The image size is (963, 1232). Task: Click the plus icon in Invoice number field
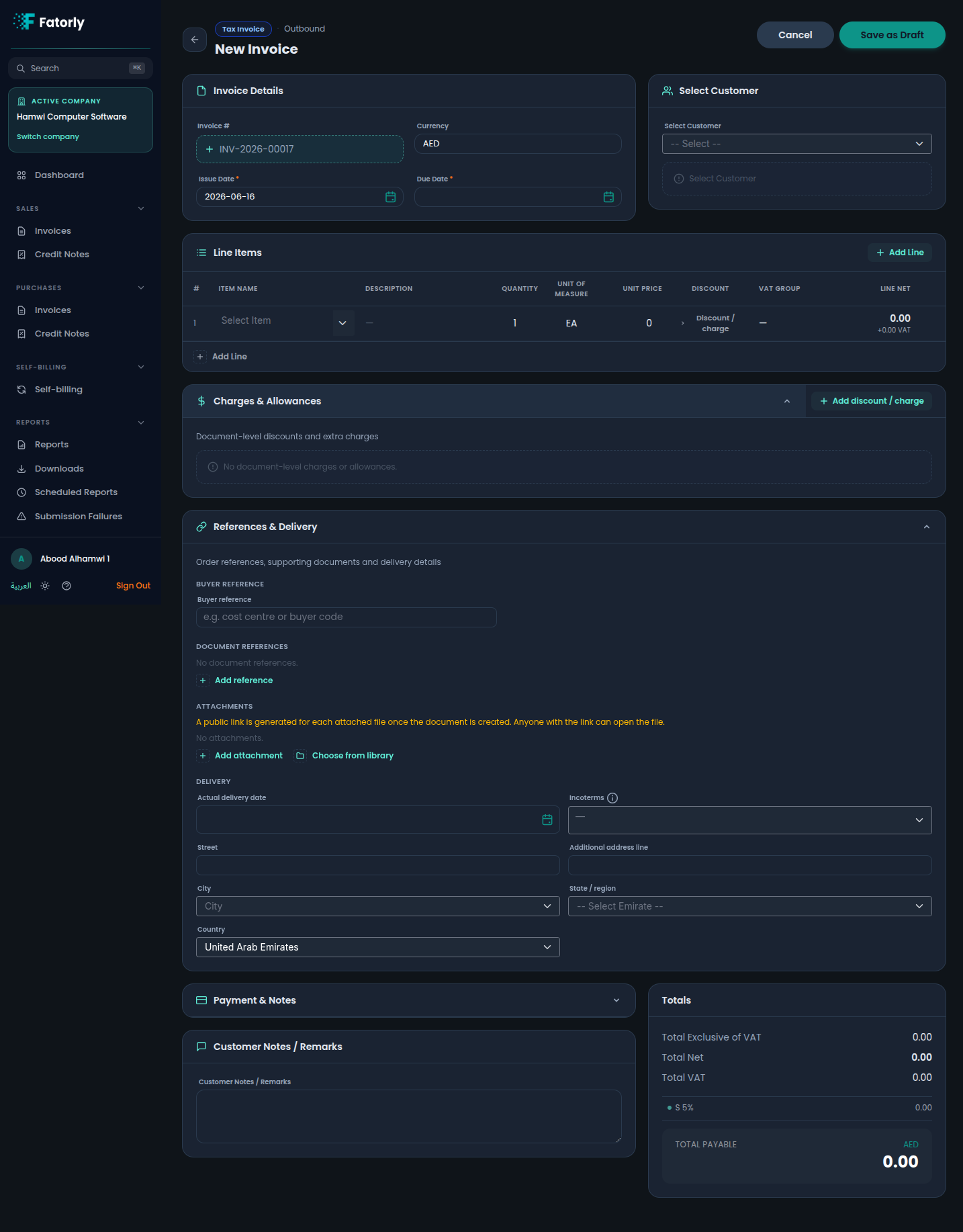(x=210, y=149)
